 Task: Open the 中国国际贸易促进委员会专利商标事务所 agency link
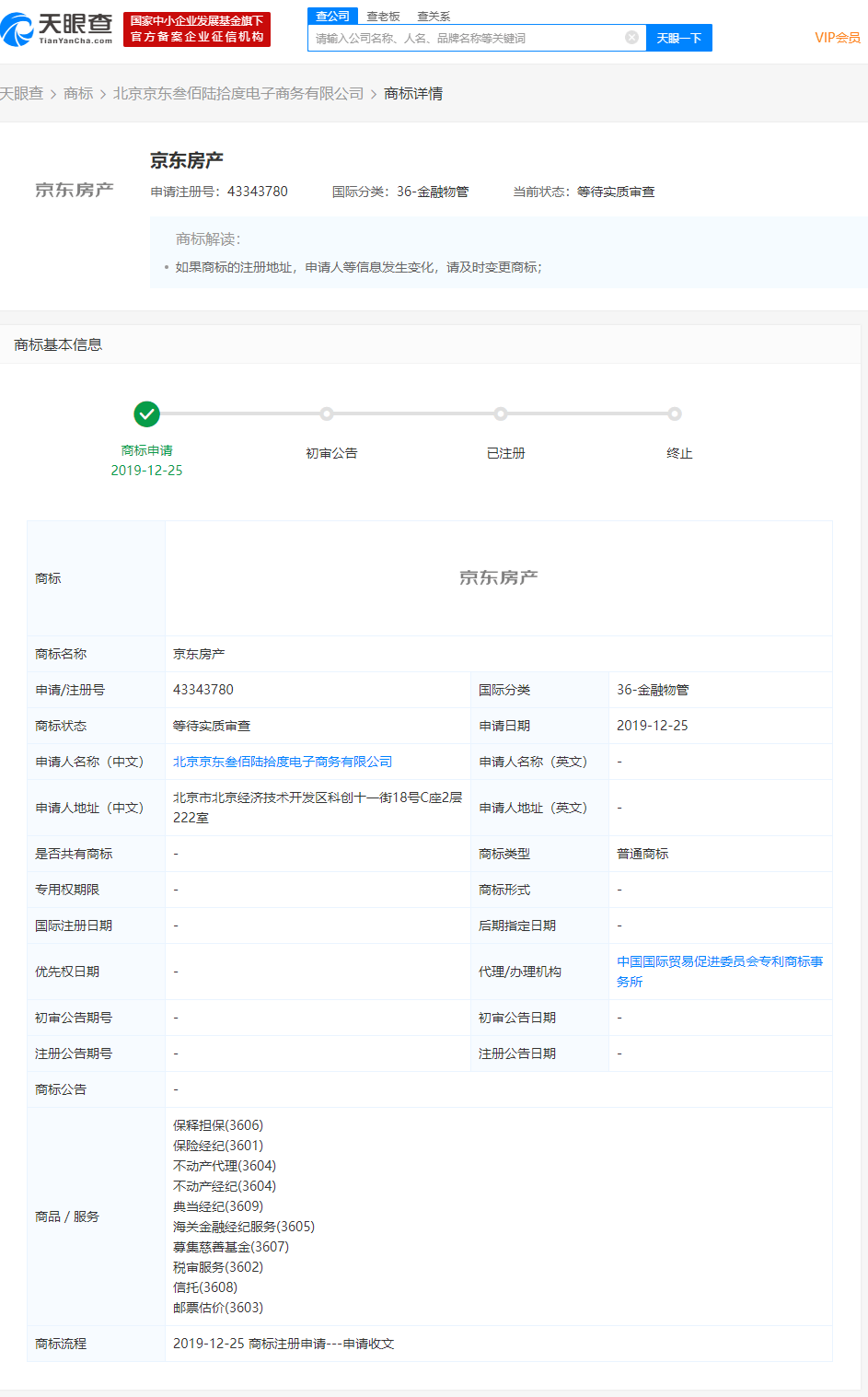pyautogui.click(x=719, y=971)
